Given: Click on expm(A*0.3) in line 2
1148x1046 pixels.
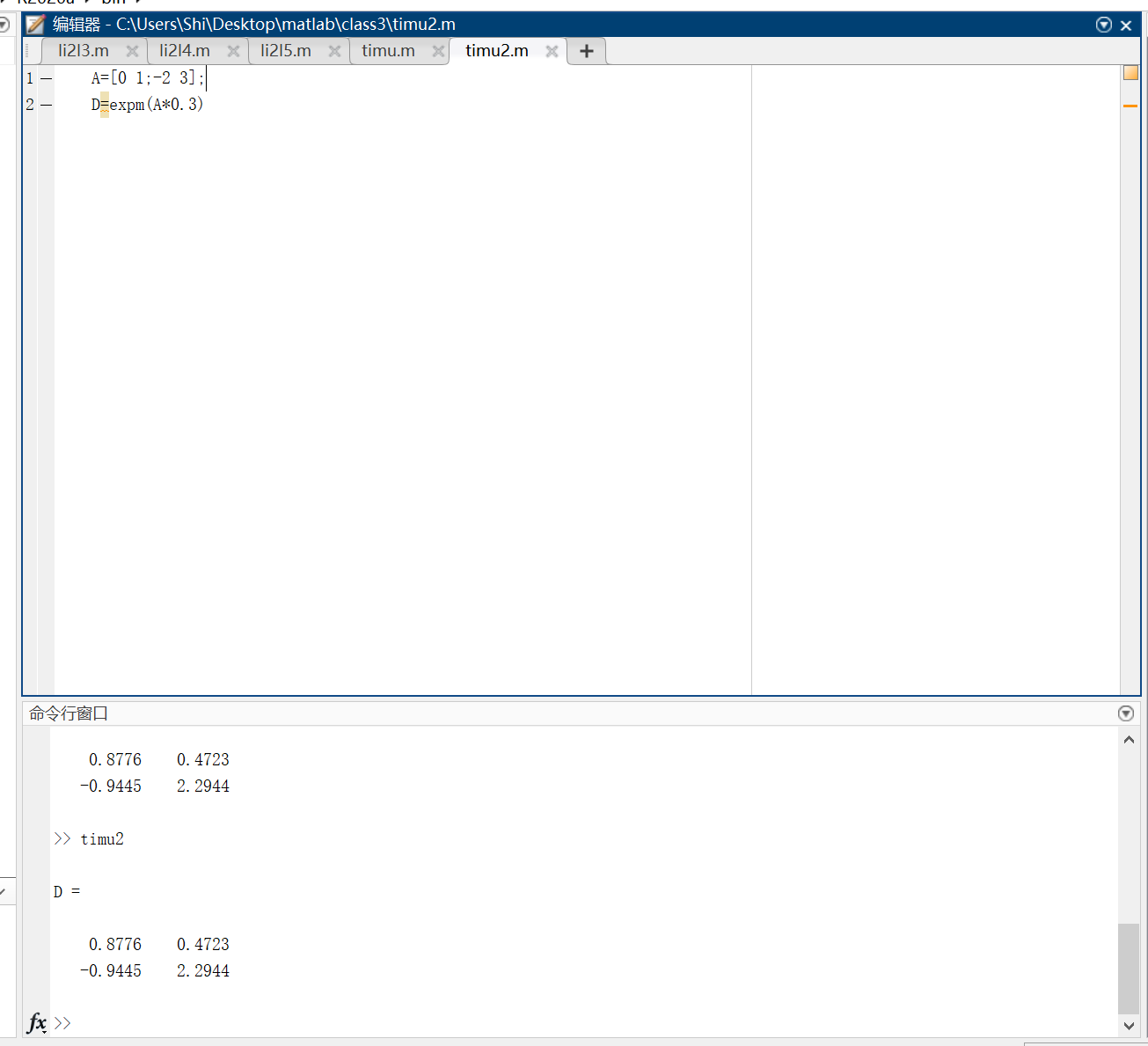Looking at the screenshot, I should point(157,105).
